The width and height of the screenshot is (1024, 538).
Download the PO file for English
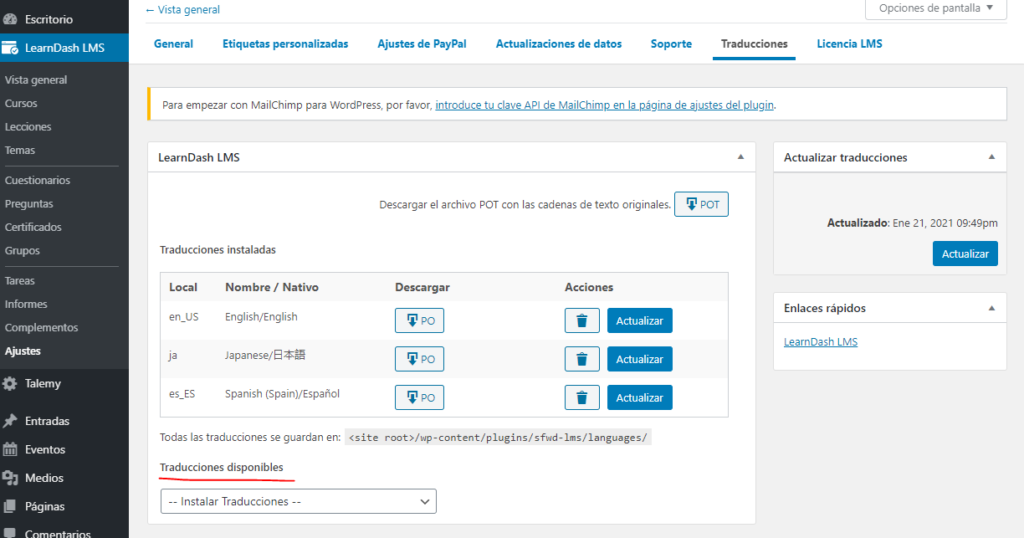click(x=419, y=321)
